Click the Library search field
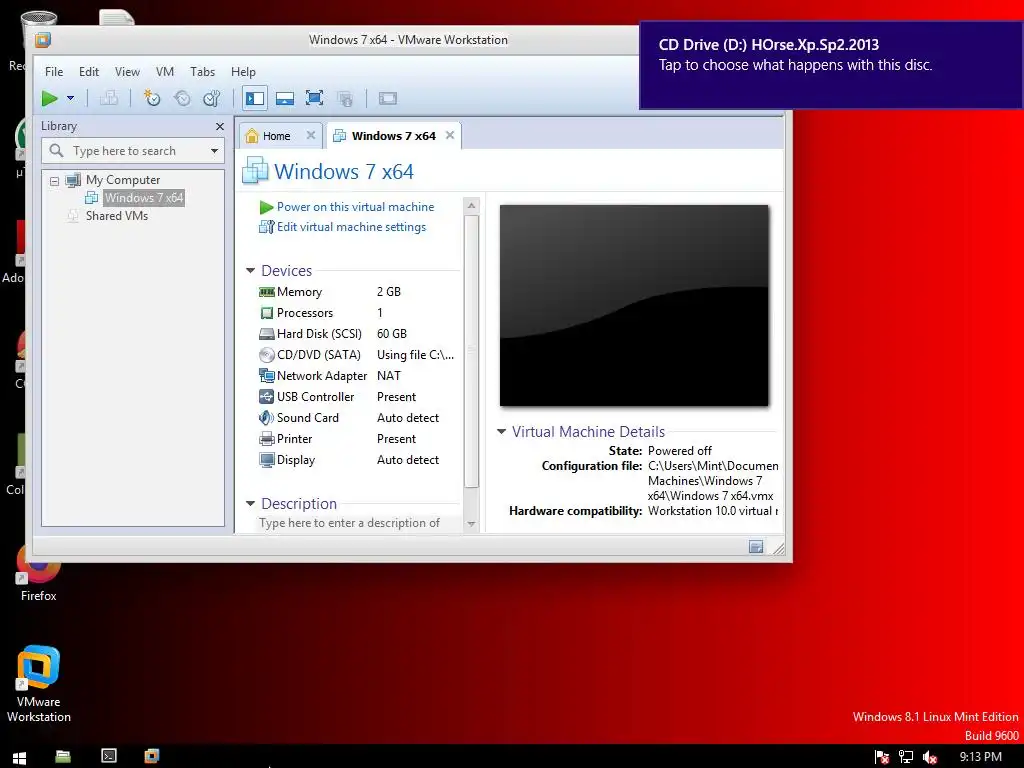 click(x=133, y=151)
